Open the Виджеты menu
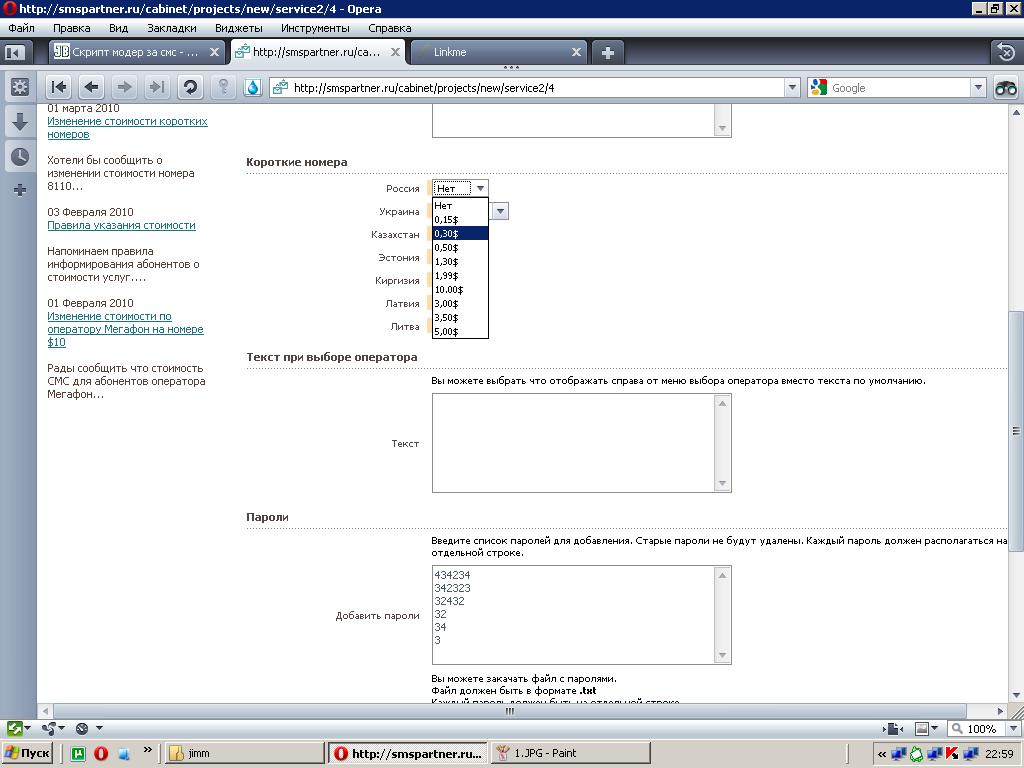This screenshot has width=1024, height=768. [238, 28]
